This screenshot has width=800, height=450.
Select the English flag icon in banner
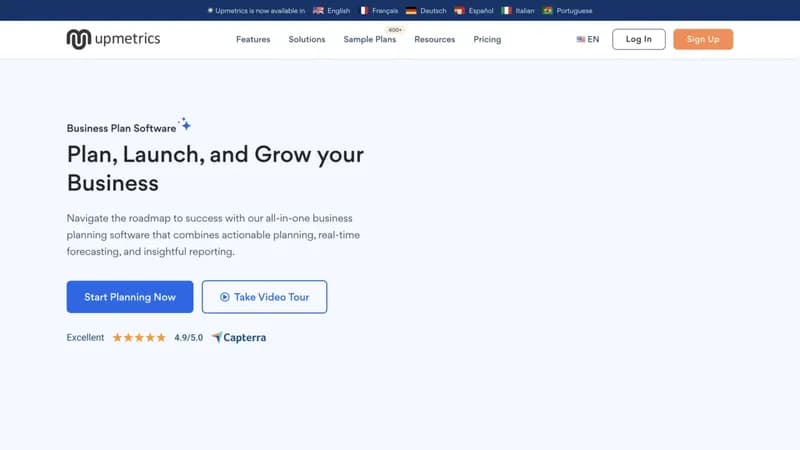coord(318,11)
